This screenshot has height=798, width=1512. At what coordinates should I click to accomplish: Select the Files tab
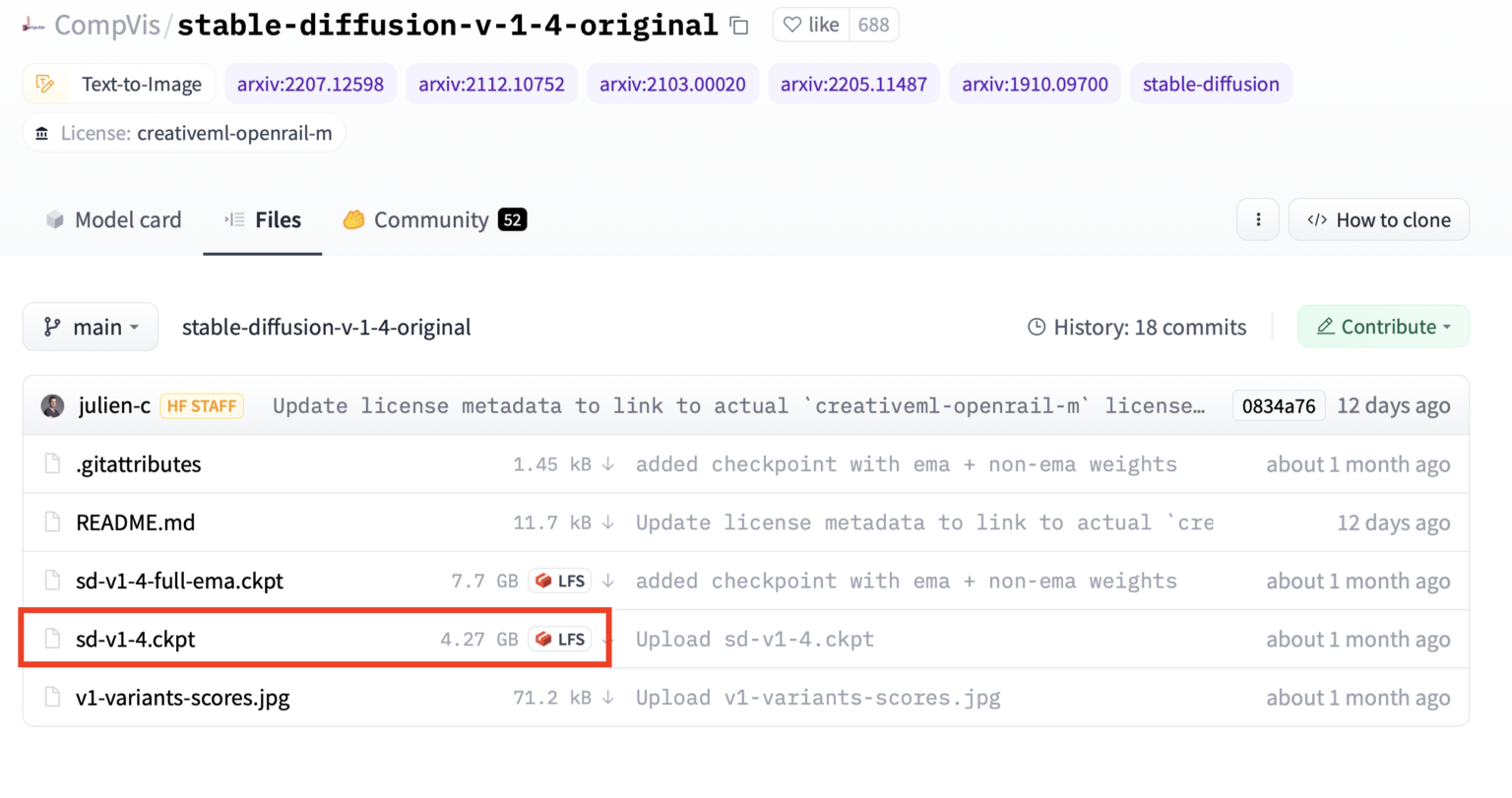tap(263, 220)
